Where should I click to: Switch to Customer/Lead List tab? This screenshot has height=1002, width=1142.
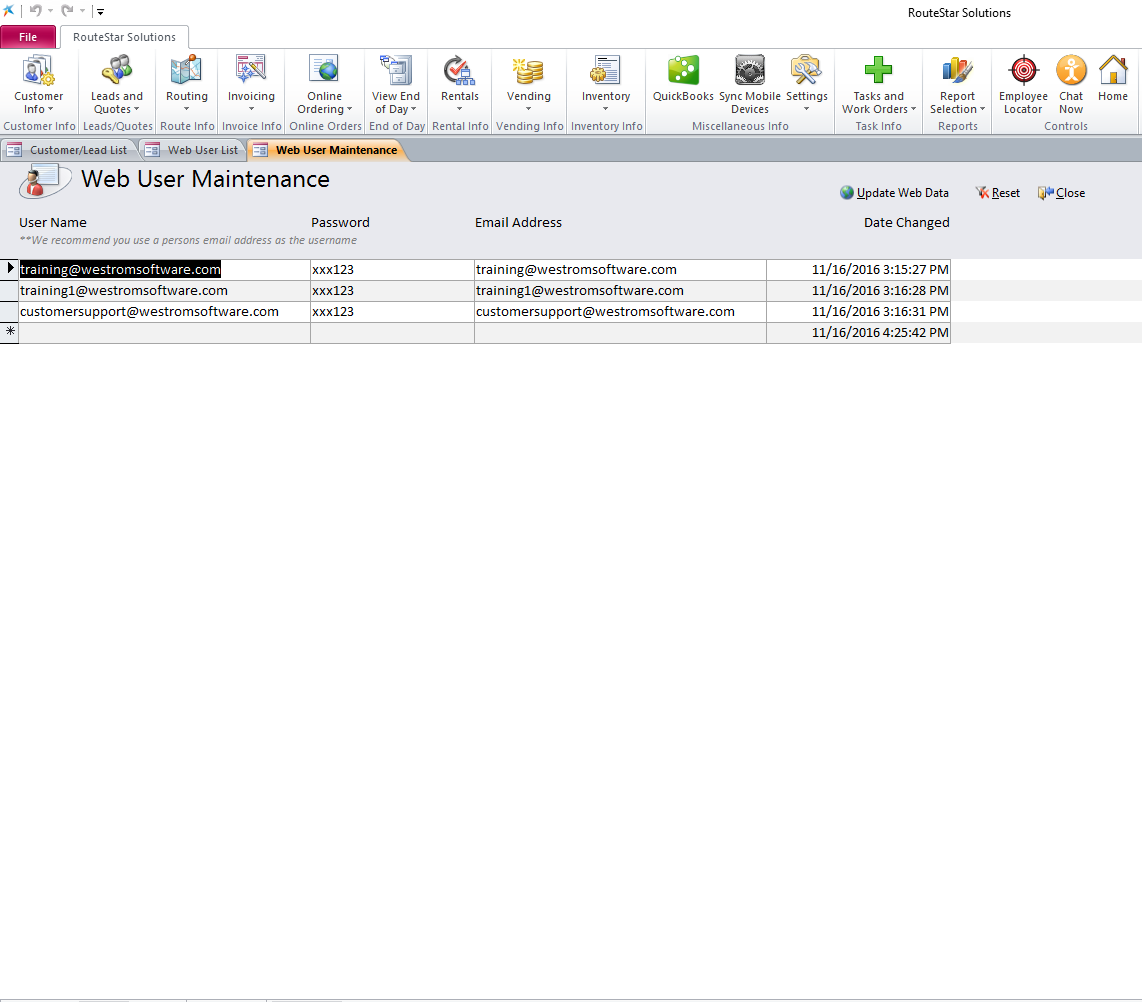[69, 150]
